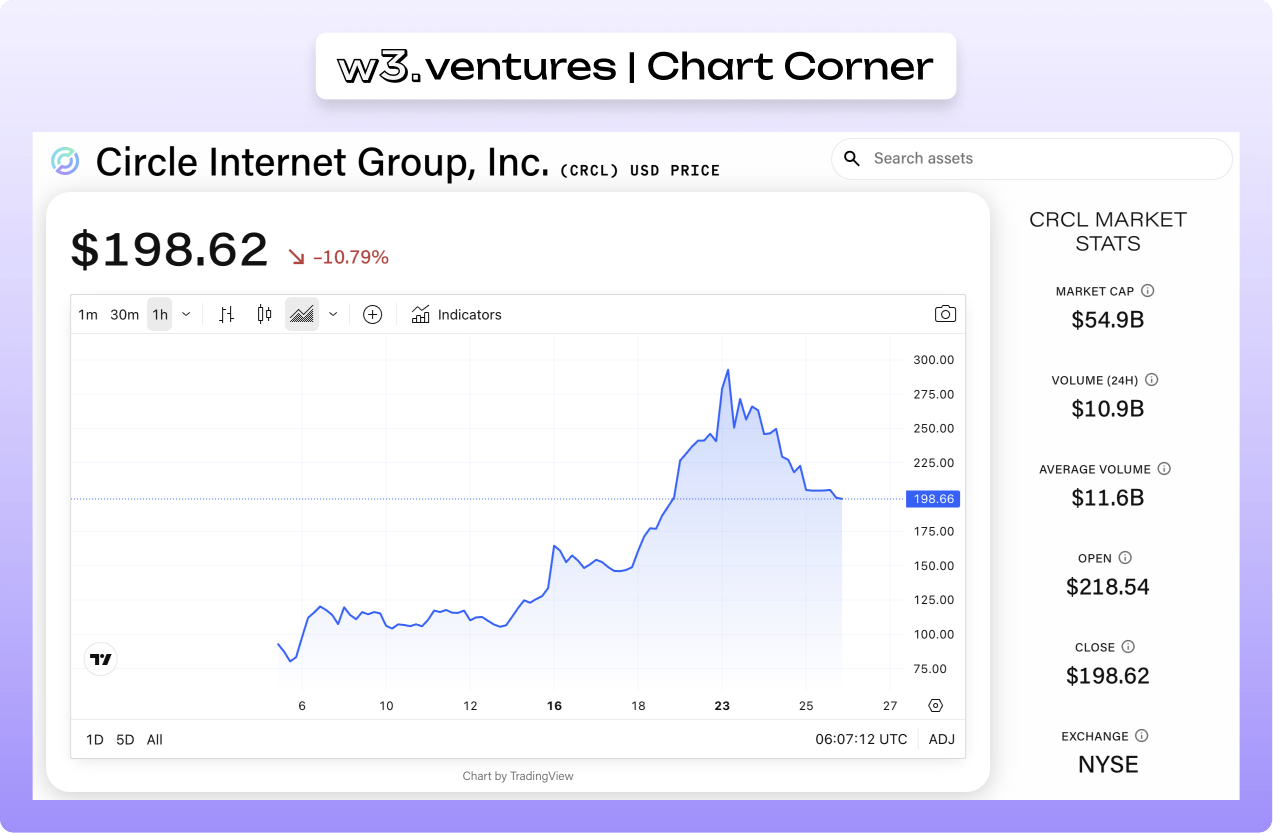Image resolution: width=1273 pixels, height=833 pixels.
Task: Select the area chart style icon
Action: [x=302, y=314]
